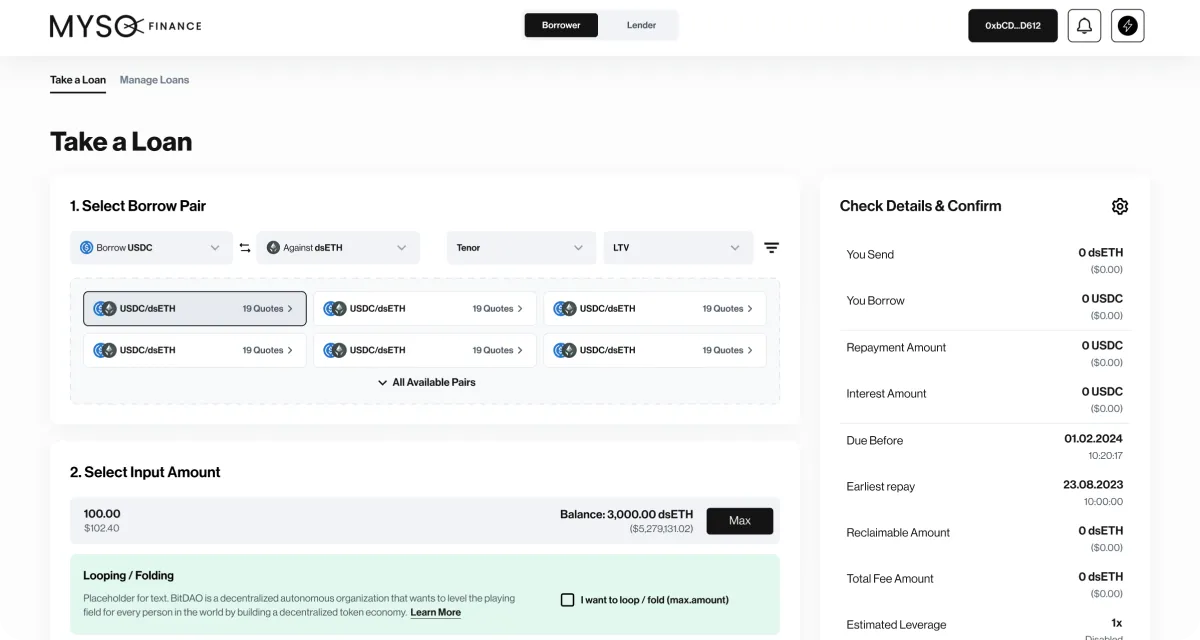1200x640 pixels.
Task: Click the Estimated Leverage label
Action: pos(896,625)
